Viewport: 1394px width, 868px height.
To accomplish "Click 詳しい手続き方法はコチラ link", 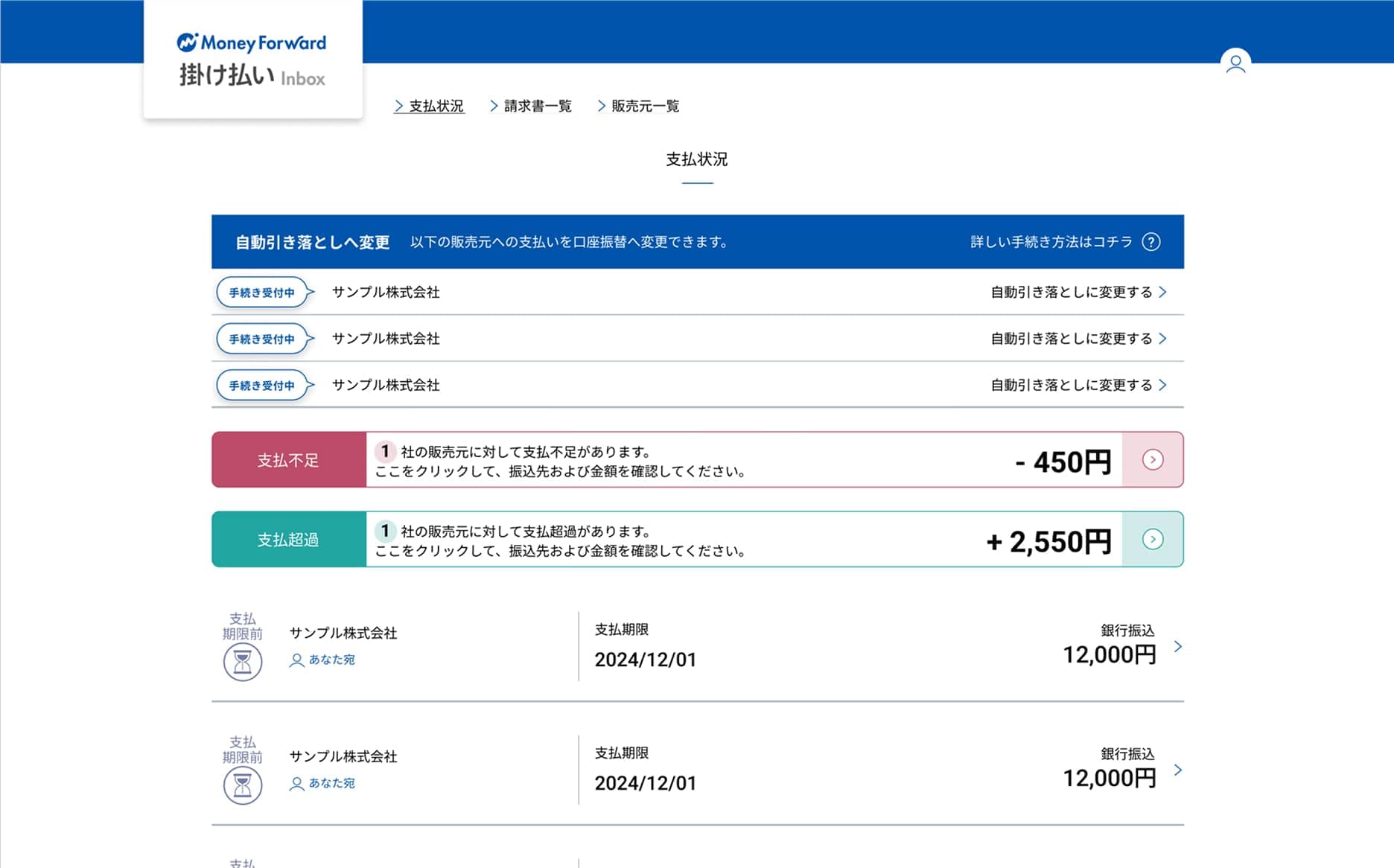I will (x=1051, y=242).
